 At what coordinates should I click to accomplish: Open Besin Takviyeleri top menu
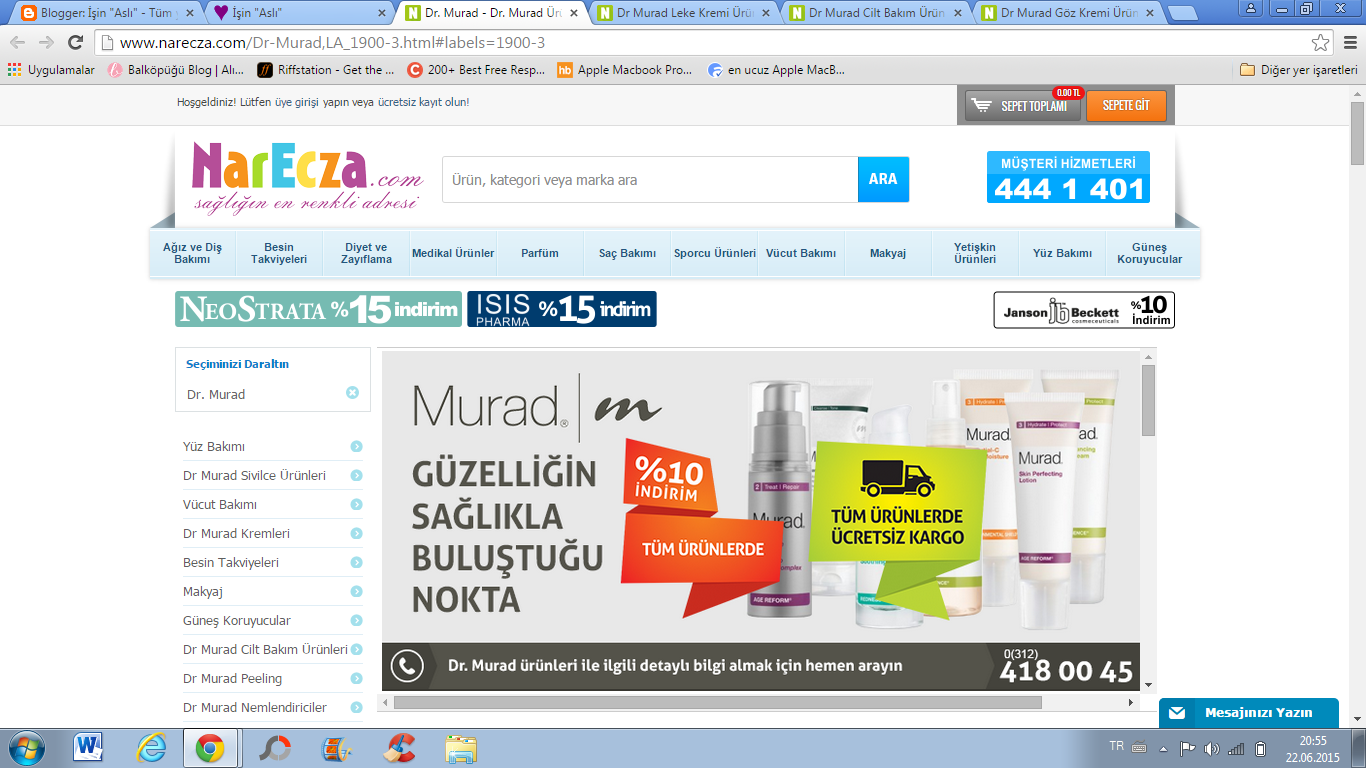(279, 253)
